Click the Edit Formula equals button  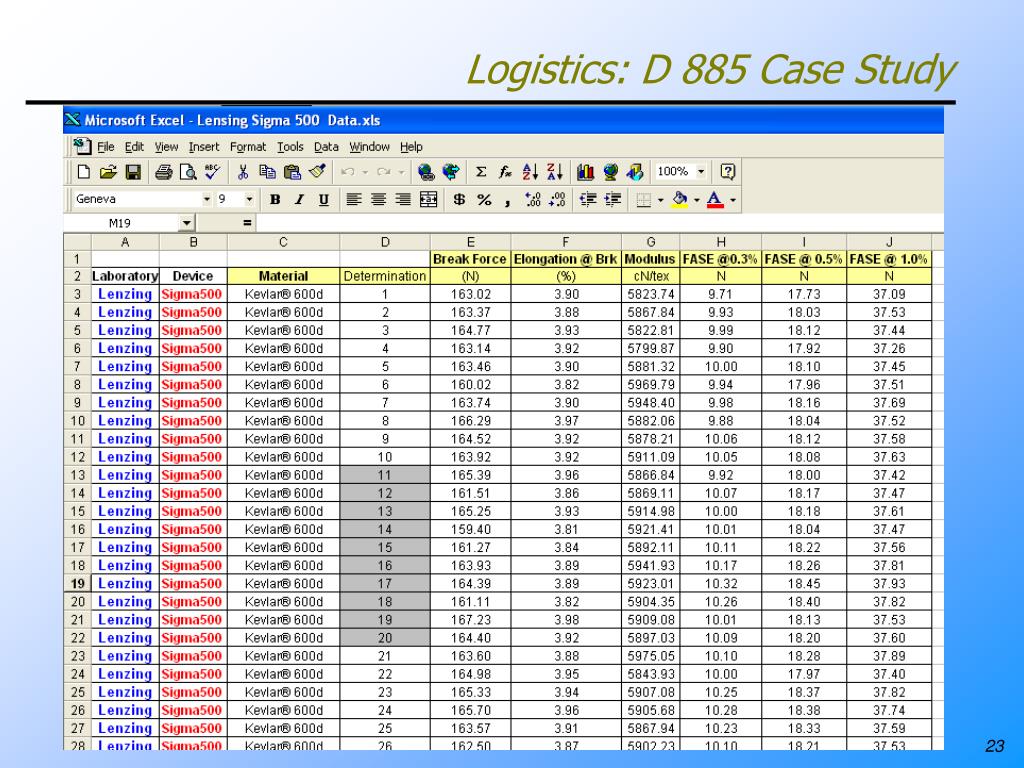247,223
